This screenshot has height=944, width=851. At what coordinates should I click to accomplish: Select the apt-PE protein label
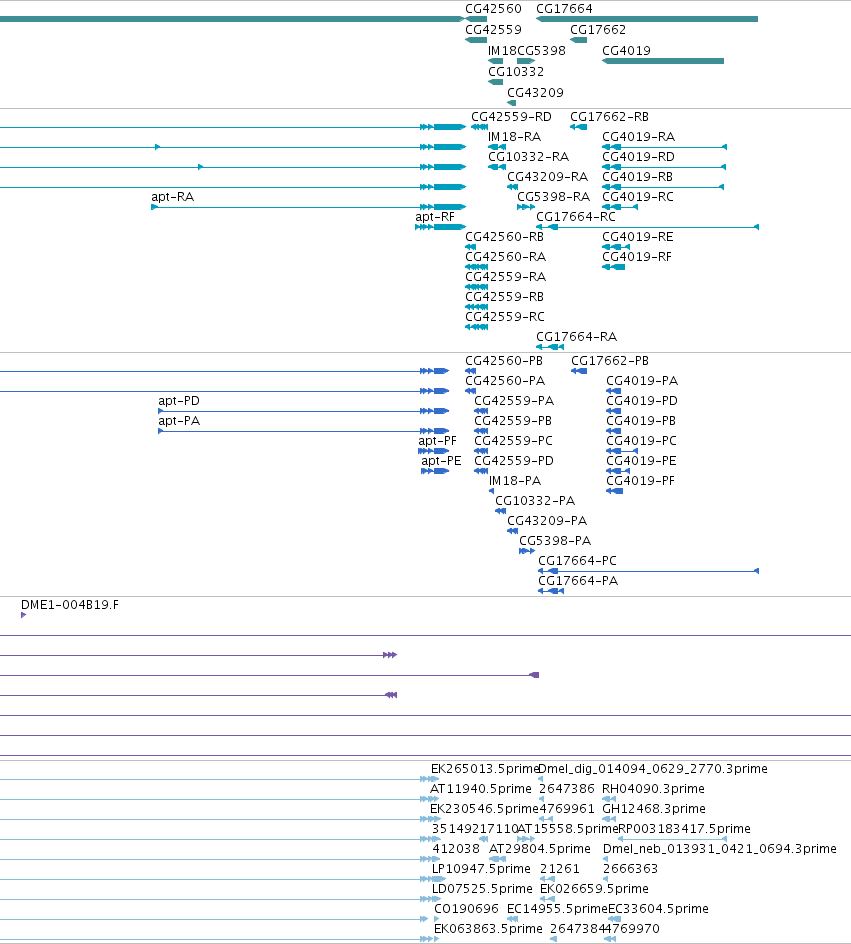tap(441, 461)
